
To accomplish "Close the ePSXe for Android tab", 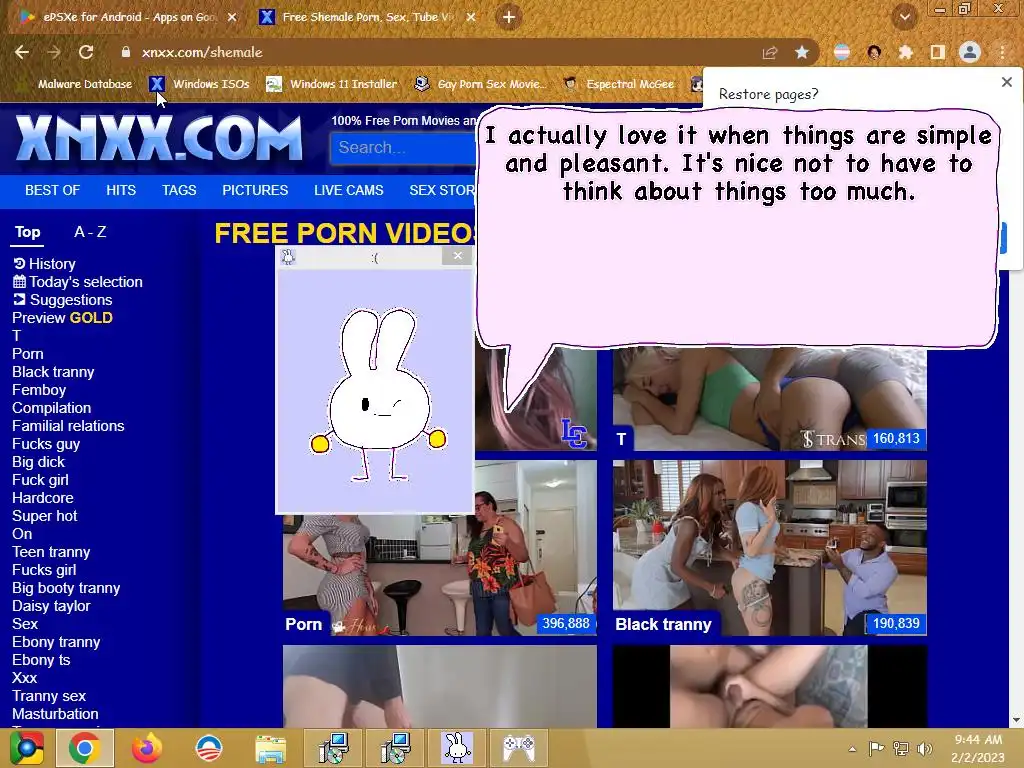I will [232, 17].
